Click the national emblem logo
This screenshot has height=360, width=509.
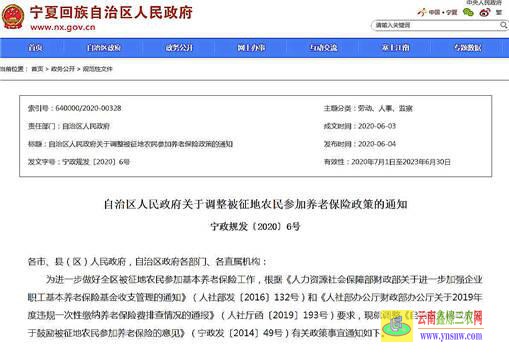(13, 17)
